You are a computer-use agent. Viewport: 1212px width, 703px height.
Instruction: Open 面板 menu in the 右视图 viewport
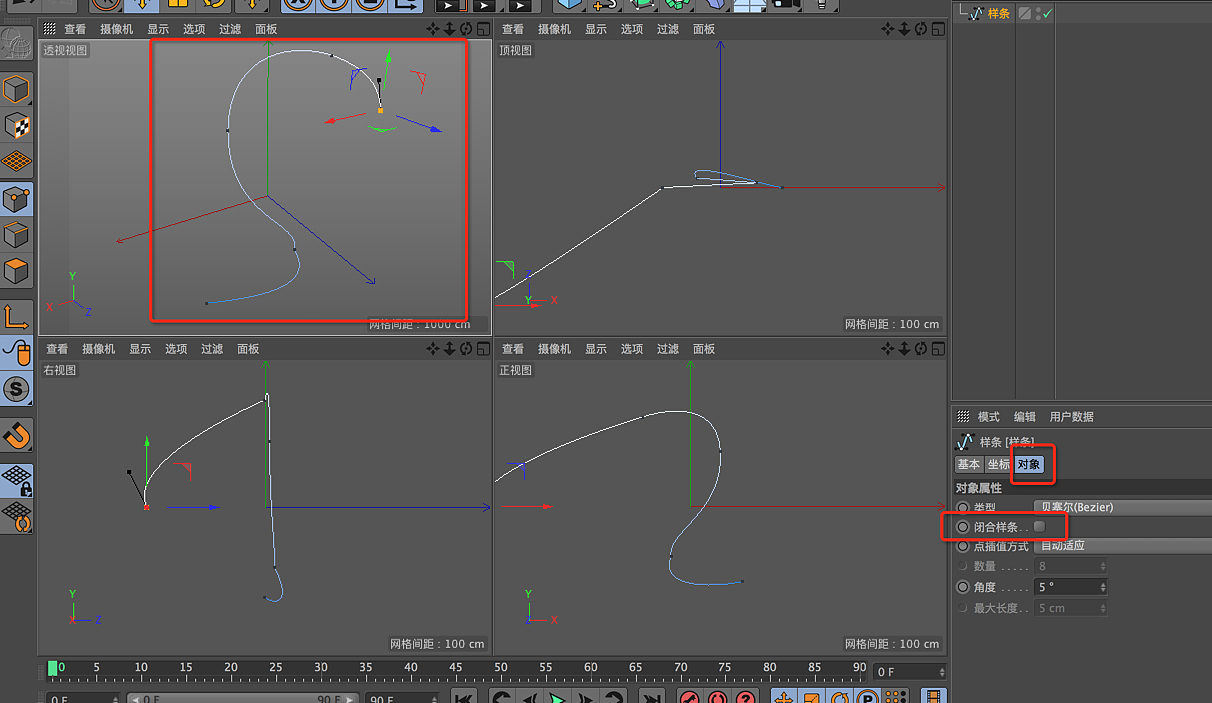[248, 349]
